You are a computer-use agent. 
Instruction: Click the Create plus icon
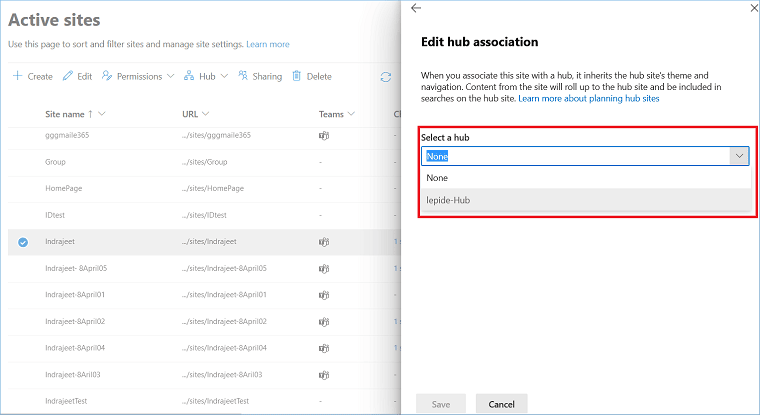17,76
